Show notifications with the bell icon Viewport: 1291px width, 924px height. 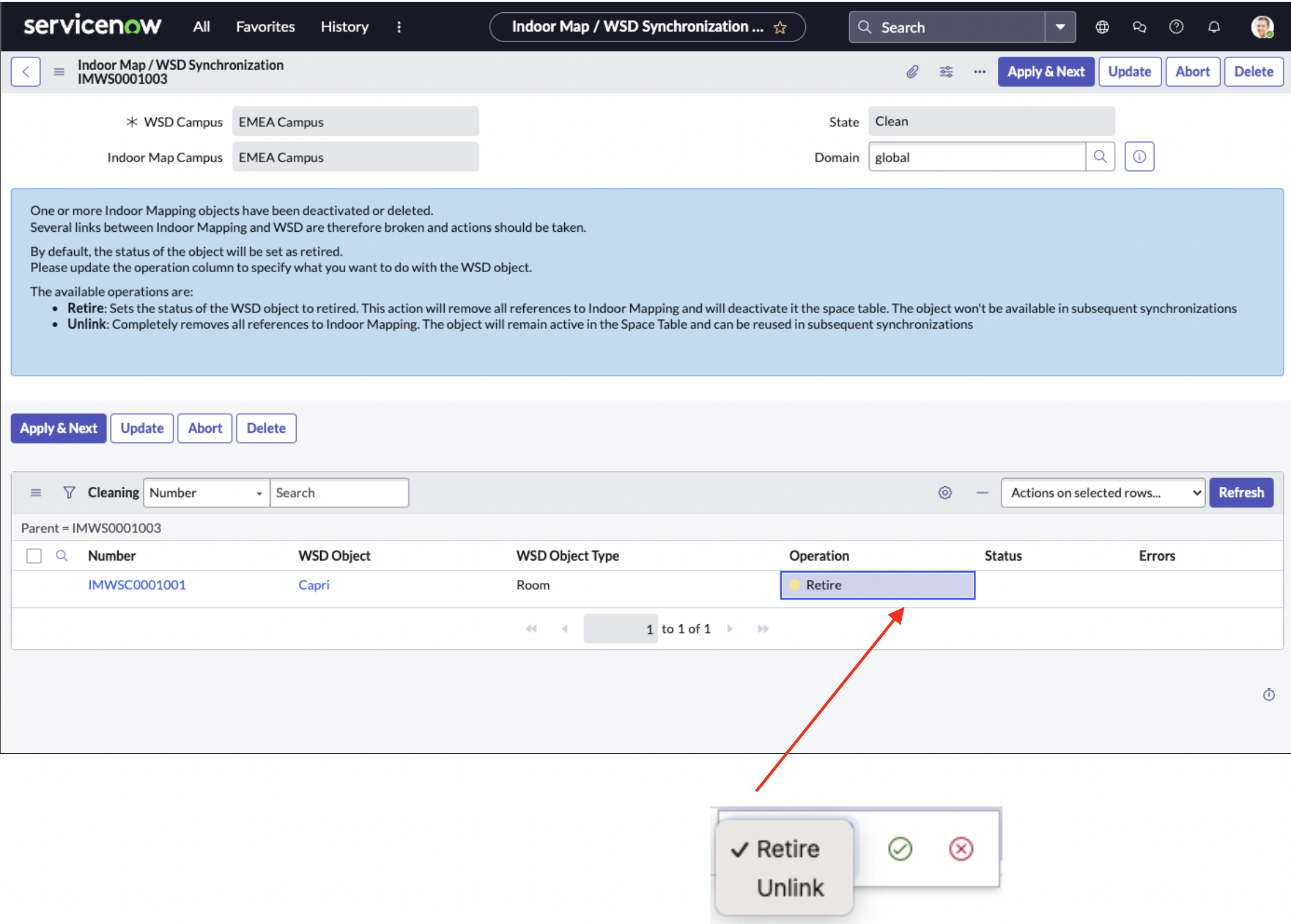1214,27
